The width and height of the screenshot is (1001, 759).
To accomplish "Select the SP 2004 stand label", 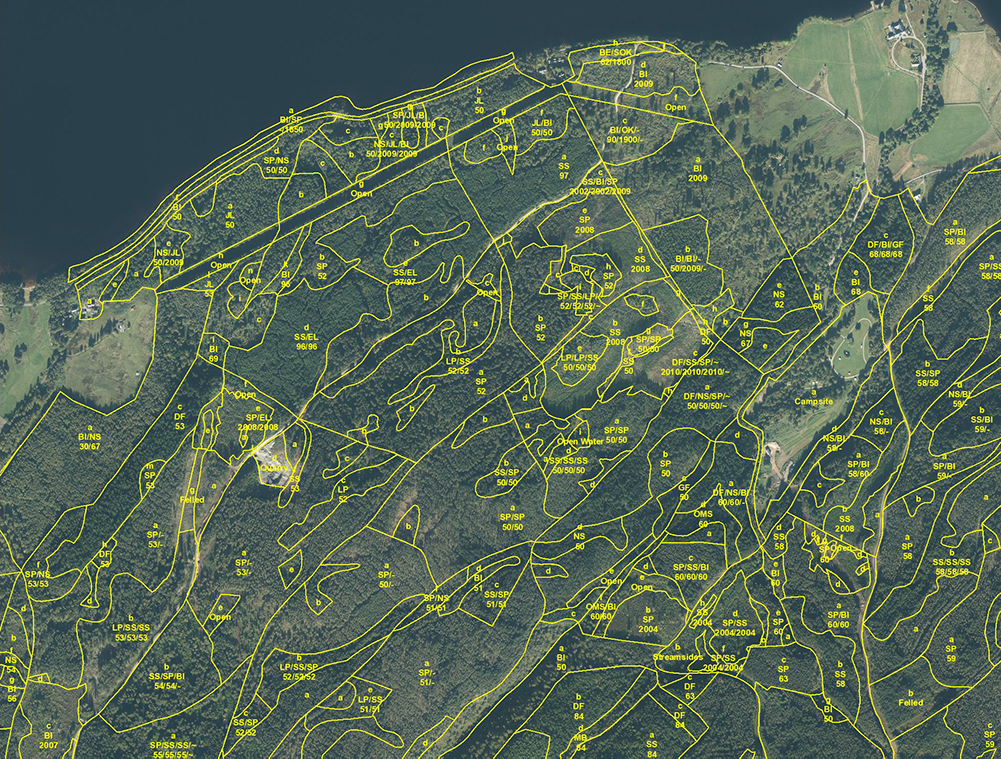I will click(648, 624).
